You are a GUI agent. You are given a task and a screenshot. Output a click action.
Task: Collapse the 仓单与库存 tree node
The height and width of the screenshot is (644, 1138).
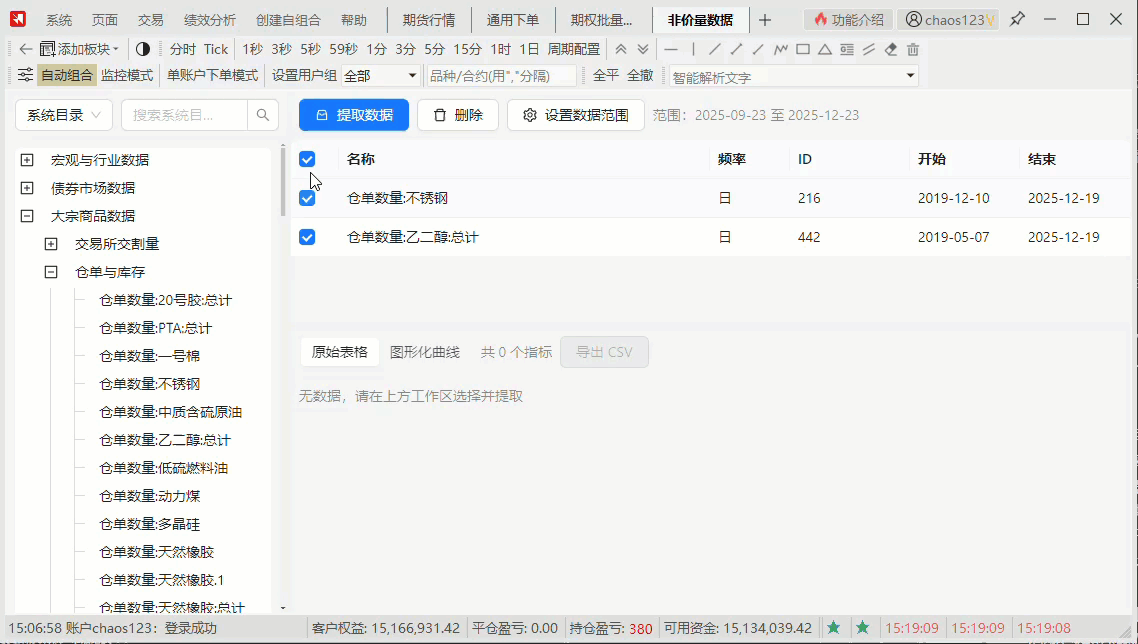51,272
